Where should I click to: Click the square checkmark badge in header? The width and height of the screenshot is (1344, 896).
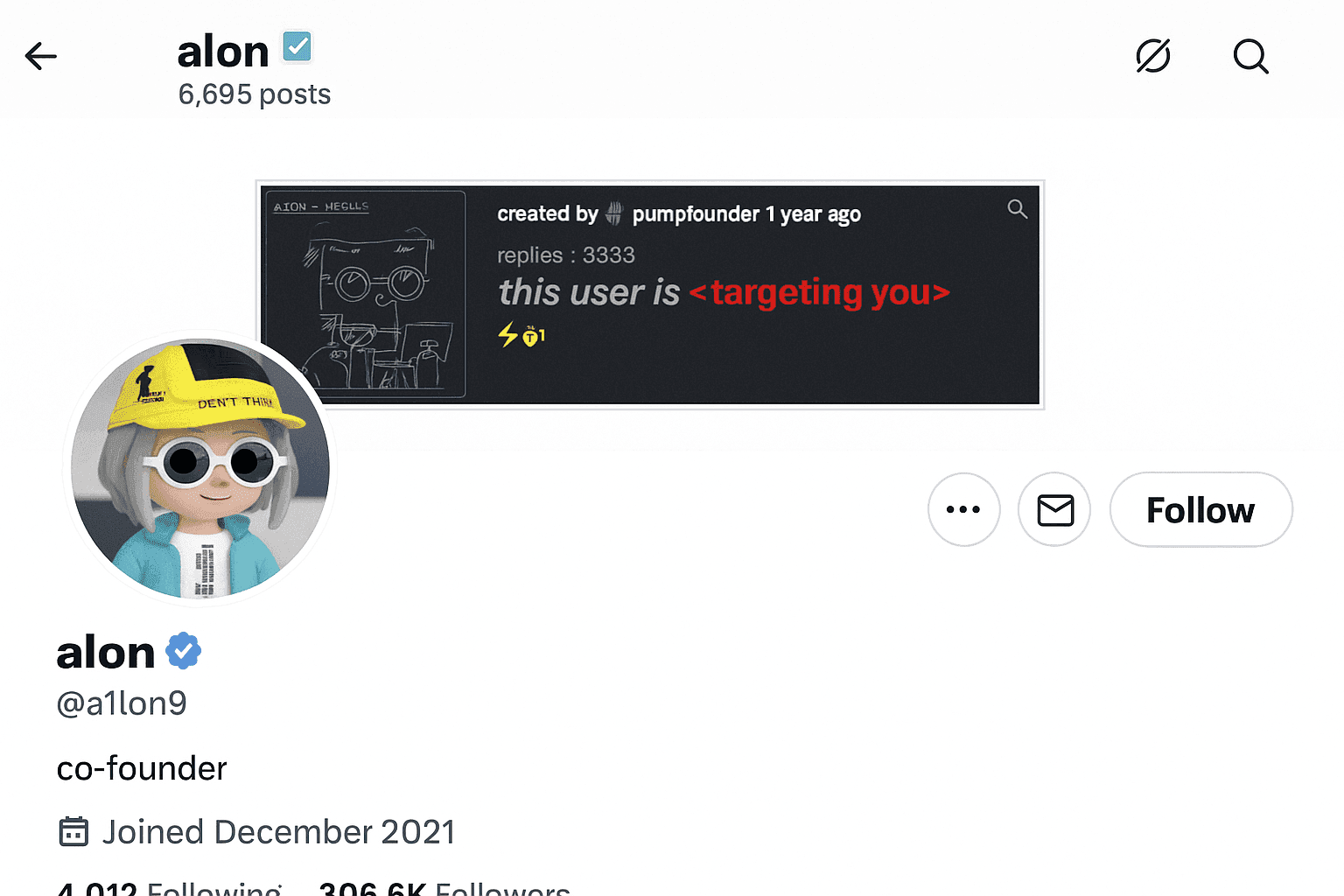pyautogui.click(x=297, y=46)
